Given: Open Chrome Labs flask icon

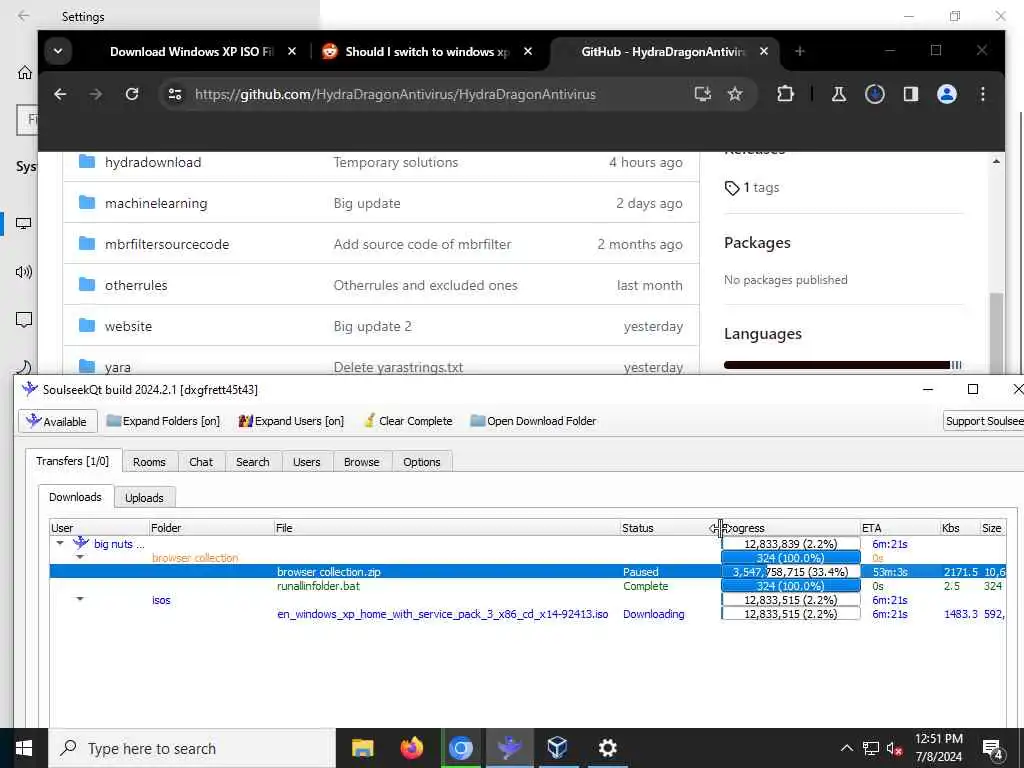Looking at the screenshot, I should [x=839, y=95].
